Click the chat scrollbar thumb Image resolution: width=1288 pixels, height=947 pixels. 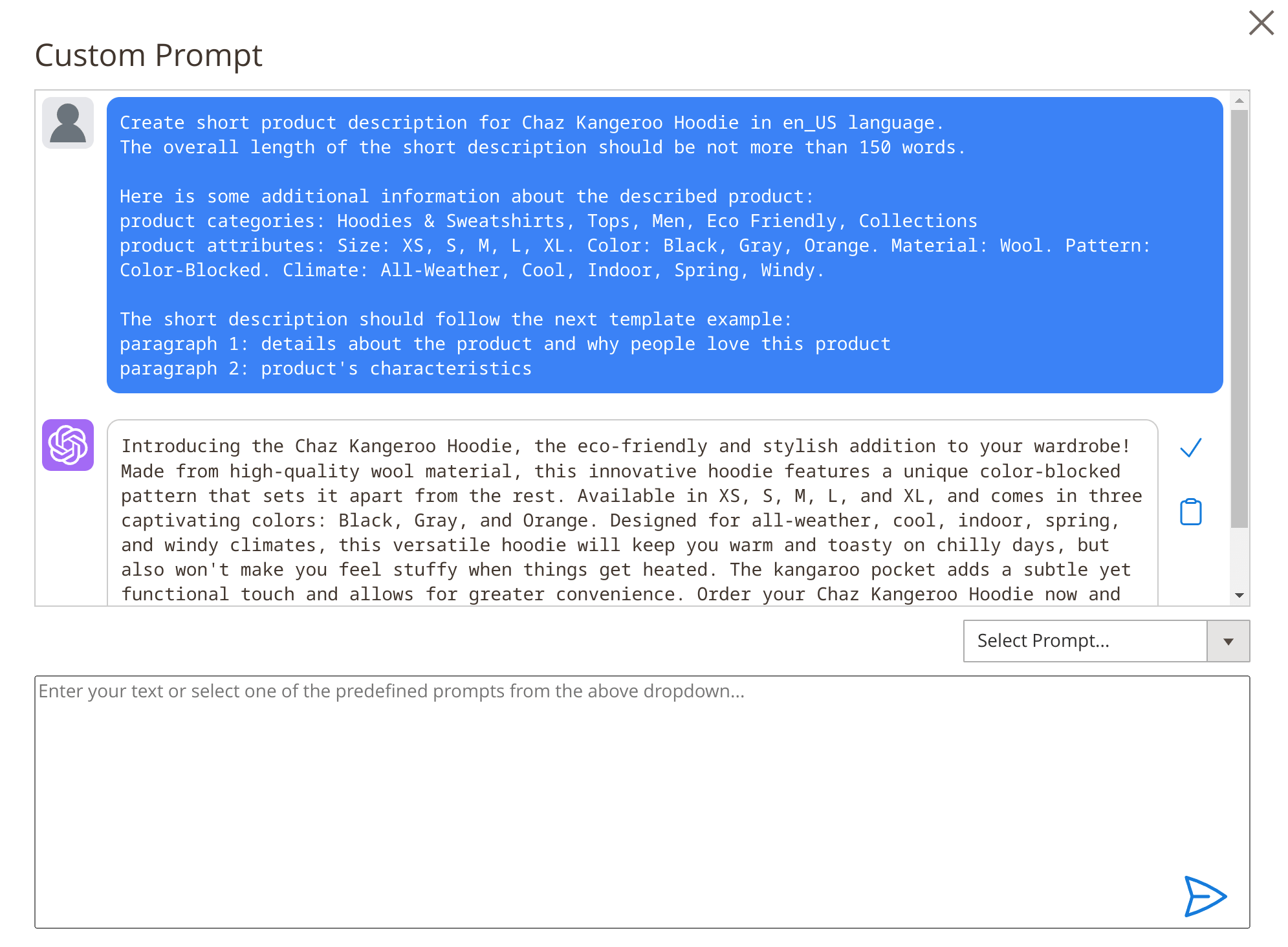pyautogui.click(x=1239, y=319)
